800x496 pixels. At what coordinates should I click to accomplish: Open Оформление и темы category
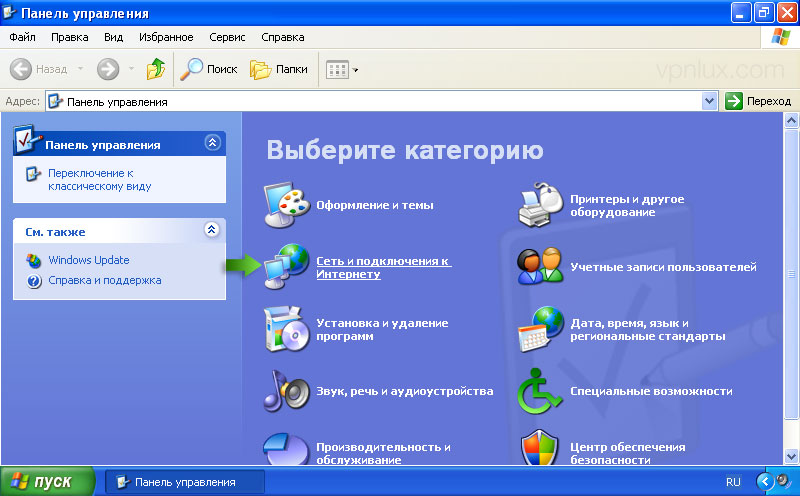374,205
